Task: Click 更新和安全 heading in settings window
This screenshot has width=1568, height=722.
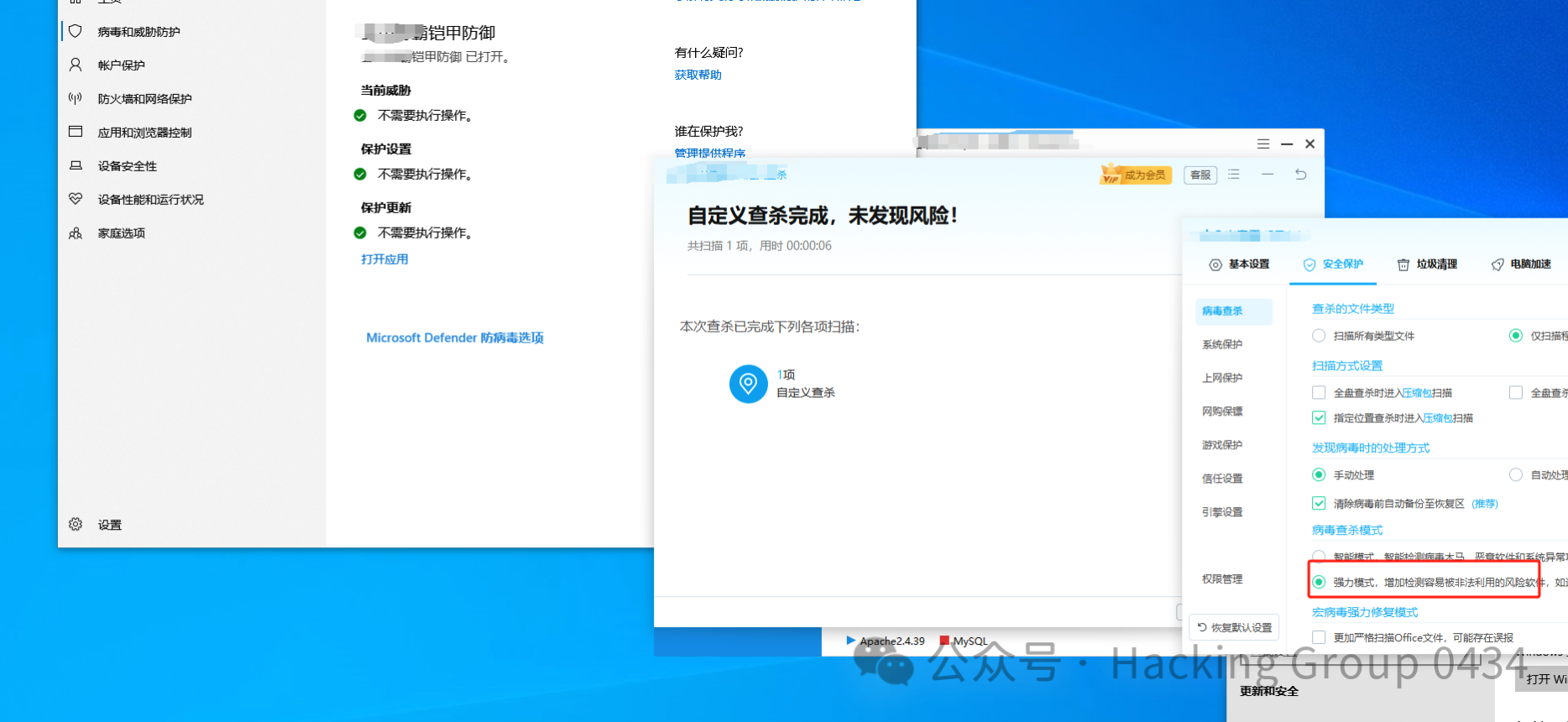Action: 1269,691
